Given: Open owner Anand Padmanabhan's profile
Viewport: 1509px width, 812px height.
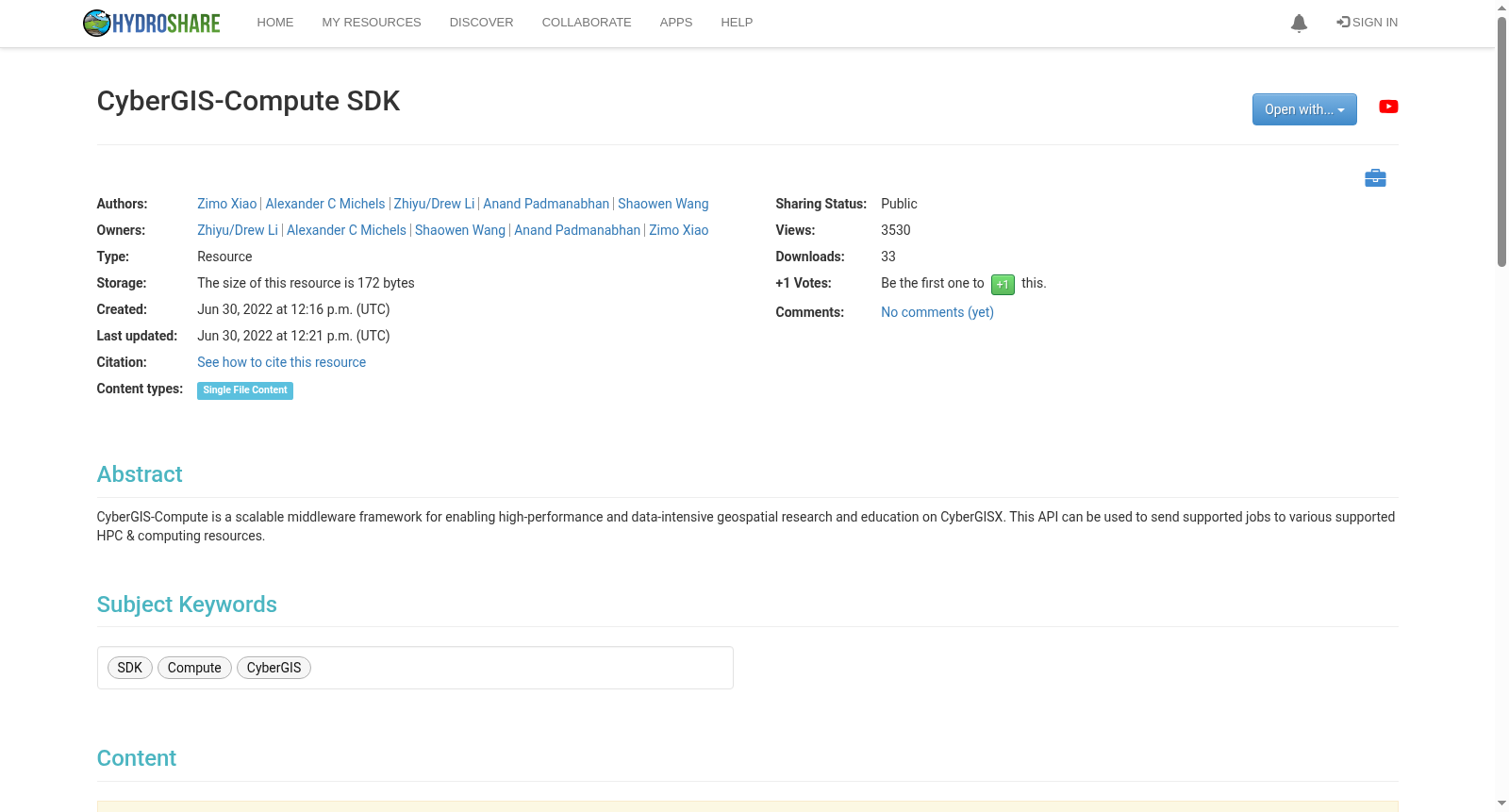Looking at the screenshot, I should coord(577,230).
